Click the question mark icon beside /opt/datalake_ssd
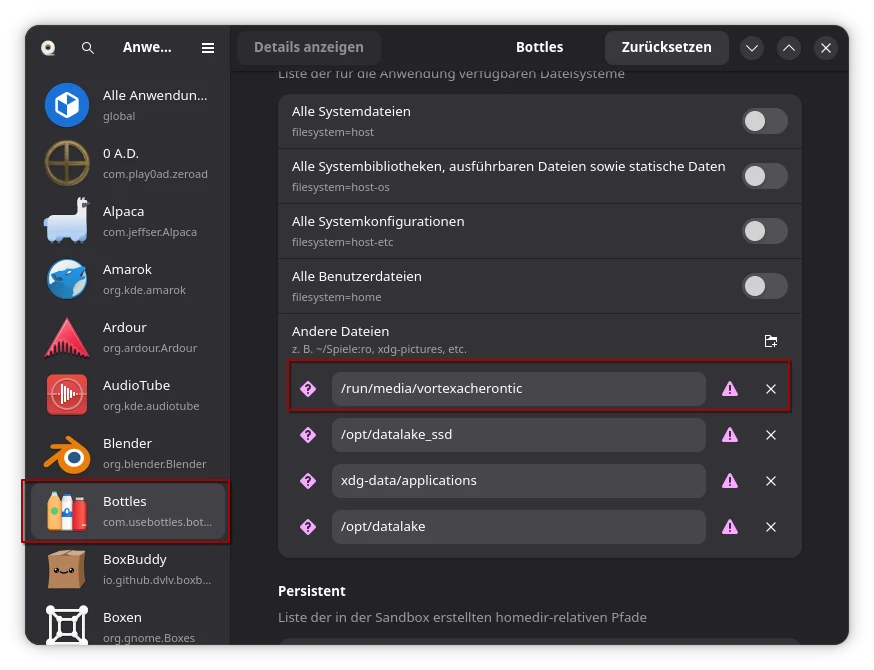Viewport: 874px width, 670px height. 308,435
